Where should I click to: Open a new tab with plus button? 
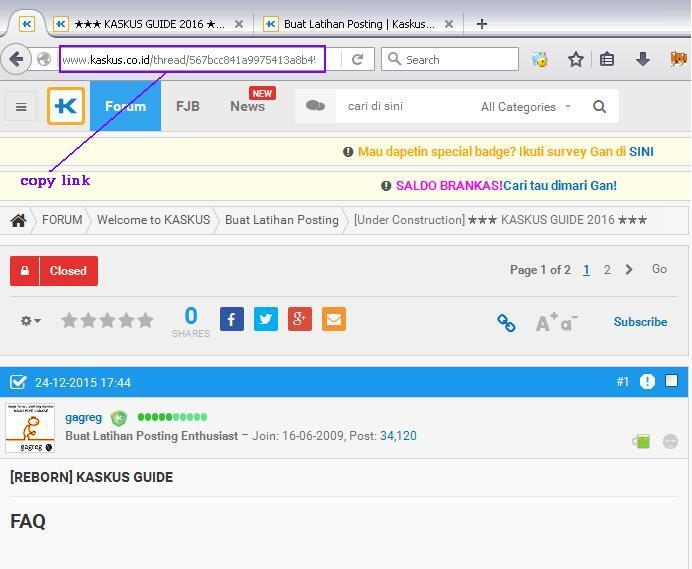pyautogui.click(x=482, y=24)
